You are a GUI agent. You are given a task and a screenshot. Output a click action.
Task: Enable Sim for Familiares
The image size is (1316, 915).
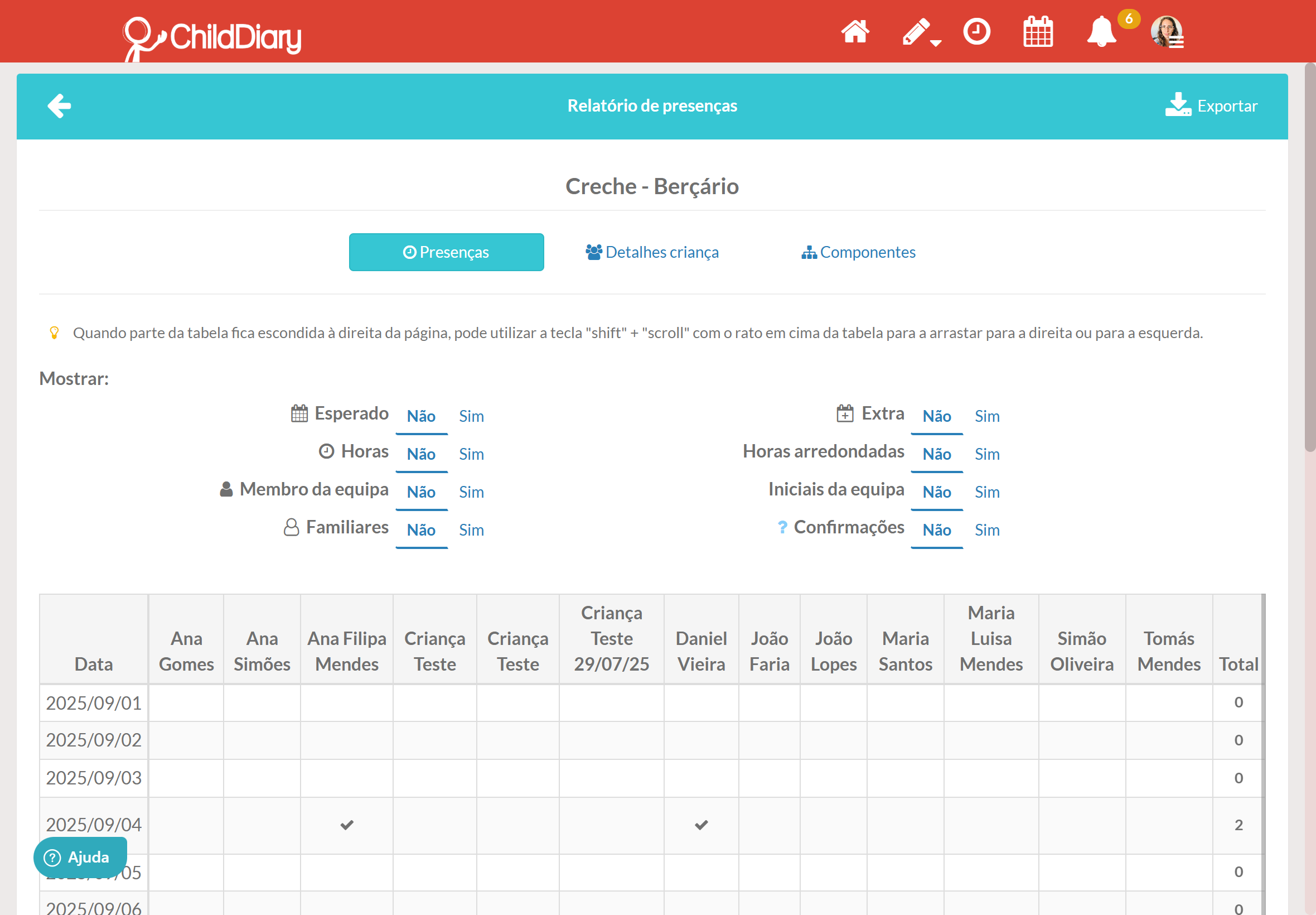coord(471,529)
